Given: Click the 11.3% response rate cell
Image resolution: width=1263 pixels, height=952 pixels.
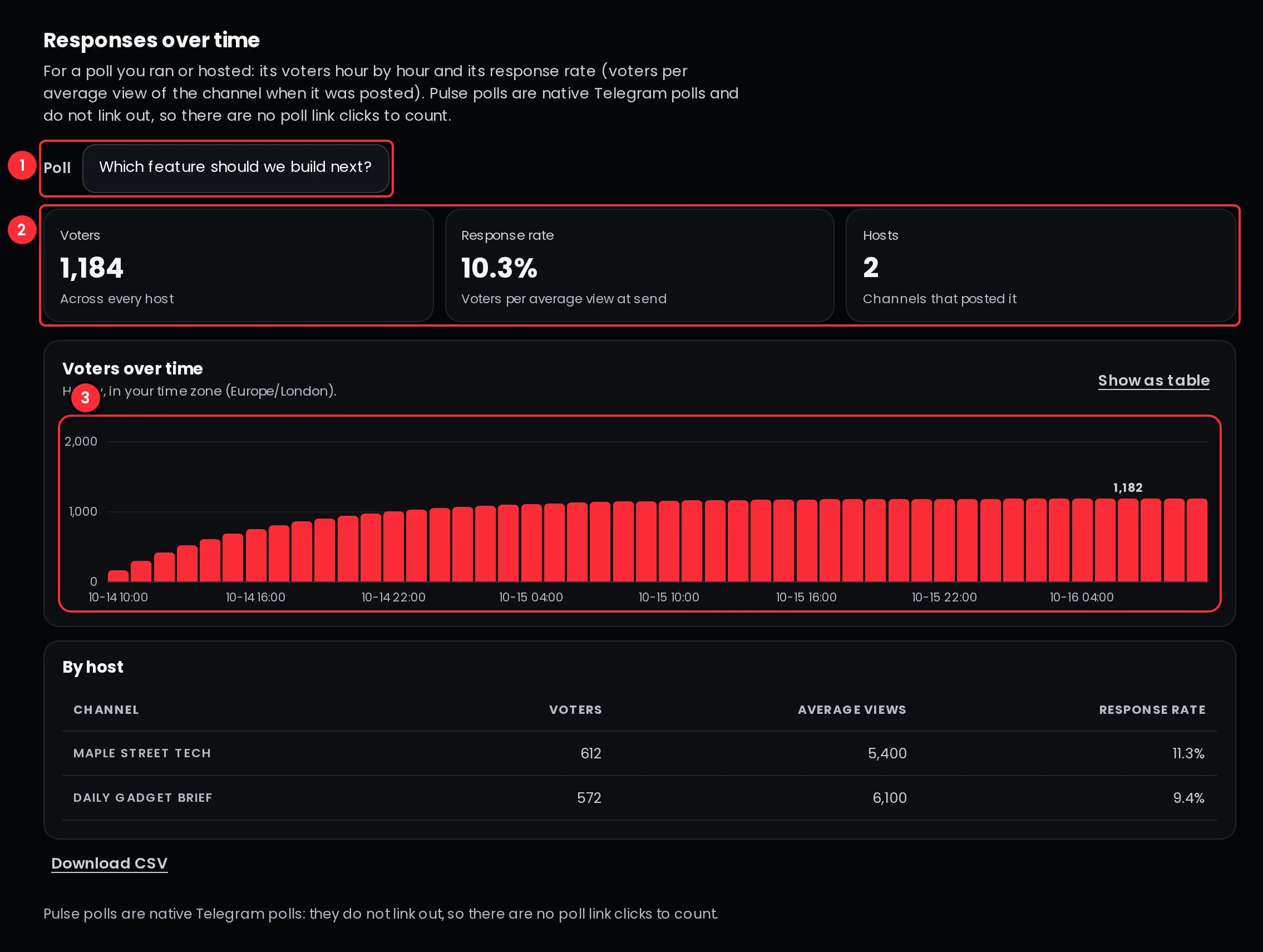Looking at the screenshot, I should click(x=1188, y=753).
